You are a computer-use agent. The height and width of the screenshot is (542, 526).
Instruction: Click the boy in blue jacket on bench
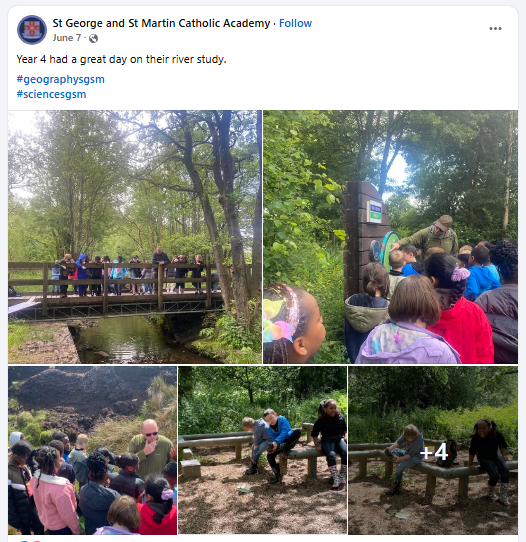pyautogui.click(x=281, y=444)
